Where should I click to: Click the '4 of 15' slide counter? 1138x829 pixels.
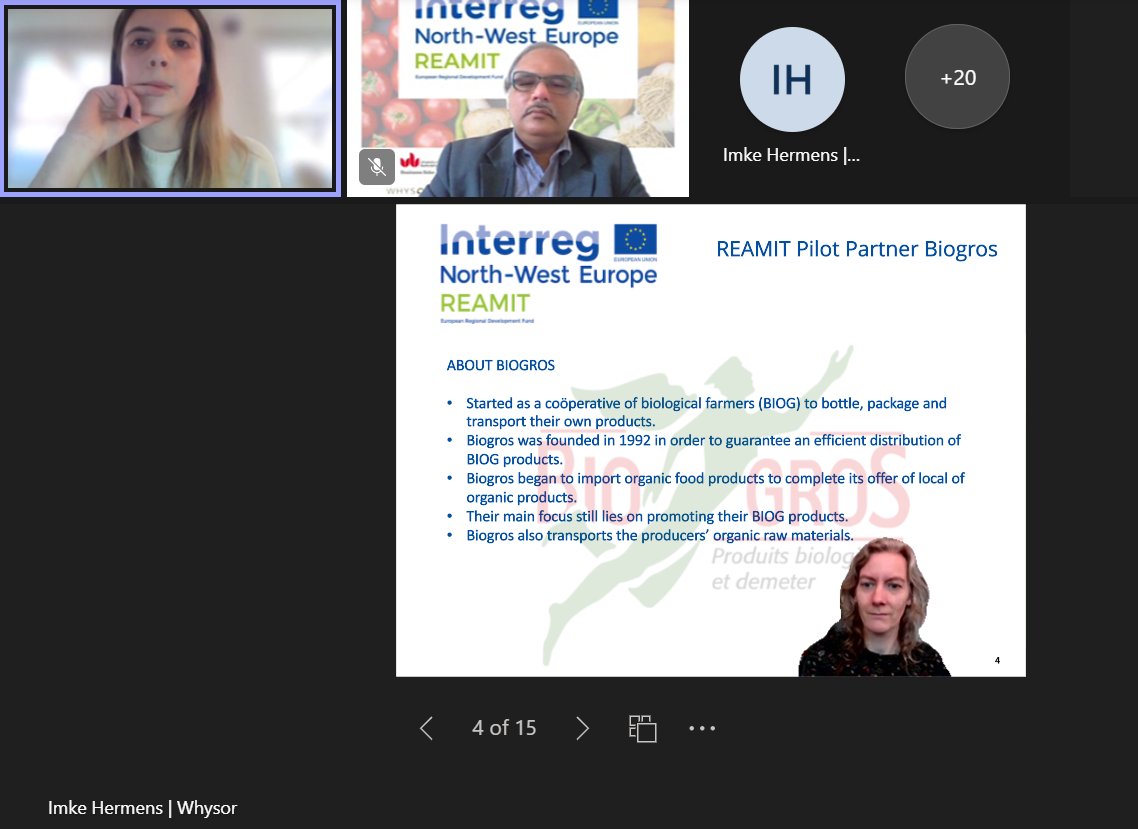(x=504, y=727)
